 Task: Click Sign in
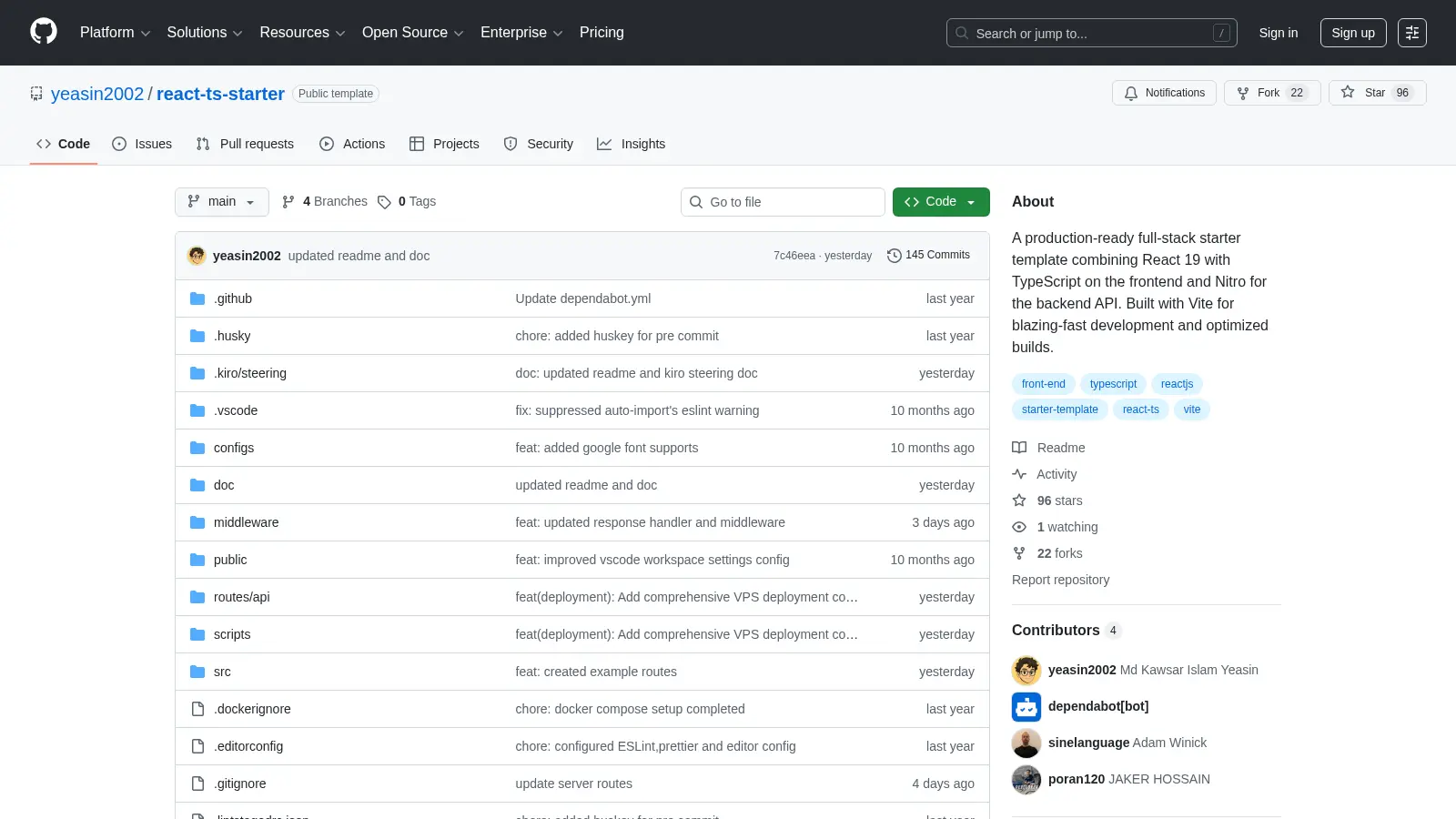(x=1279, y=33)
